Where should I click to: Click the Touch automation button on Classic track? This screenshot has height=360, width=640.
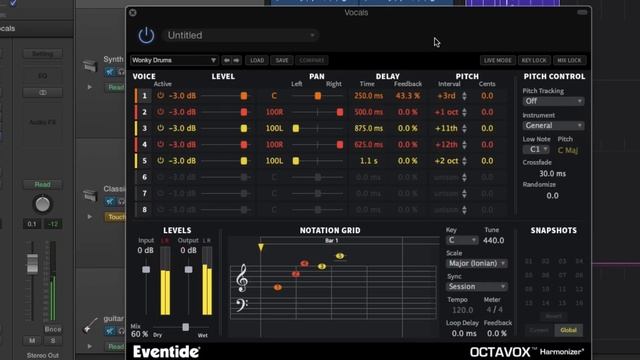tap(116, 217)
